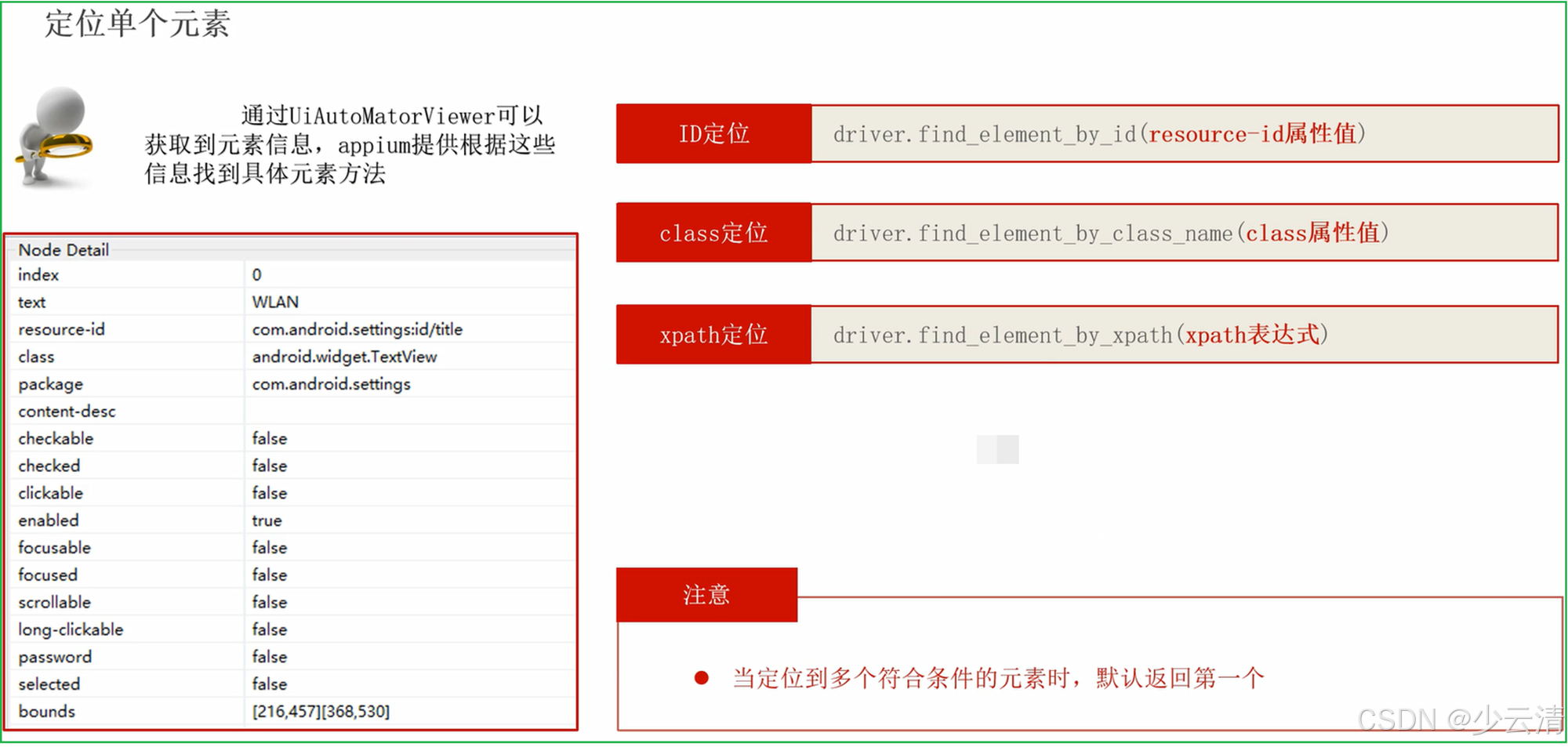Click the 'class' property label

pyautogui.click(x=36, y=357)
